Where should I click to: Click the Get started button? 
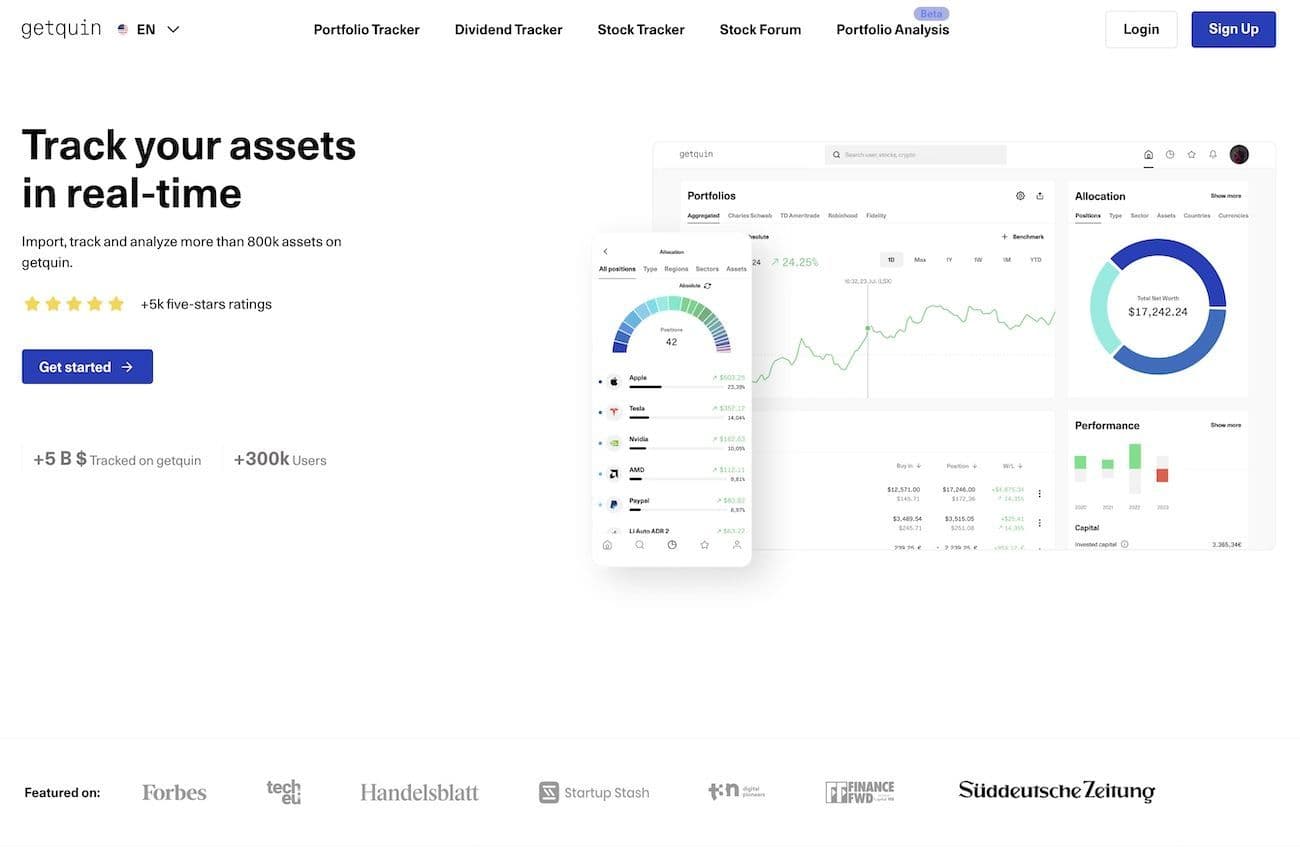point(87,367)
